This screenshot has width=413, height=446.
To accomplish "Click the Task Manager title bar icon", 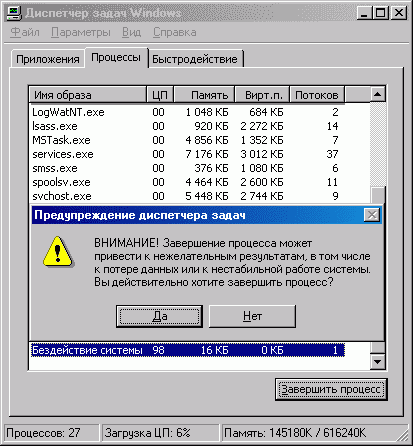I will pos(14,13).
